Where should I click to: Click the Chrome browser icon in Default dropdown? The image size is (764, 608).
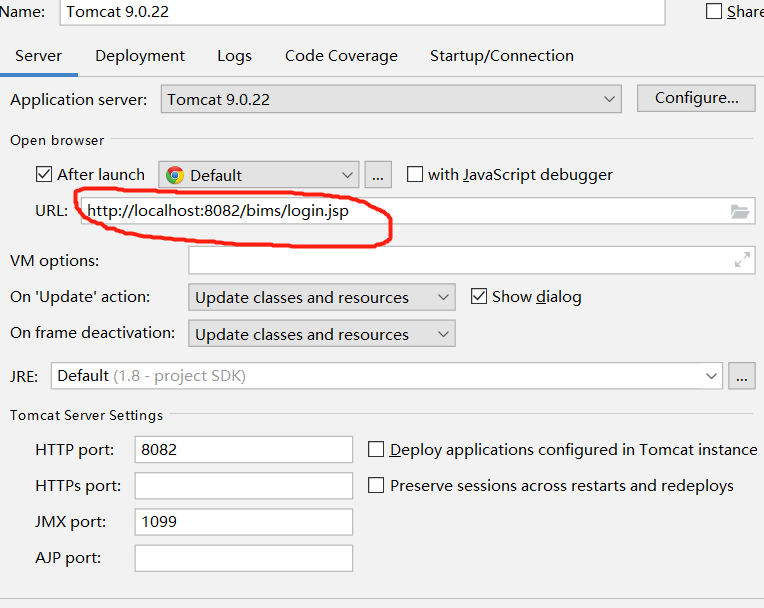click(x=175, y=175)
